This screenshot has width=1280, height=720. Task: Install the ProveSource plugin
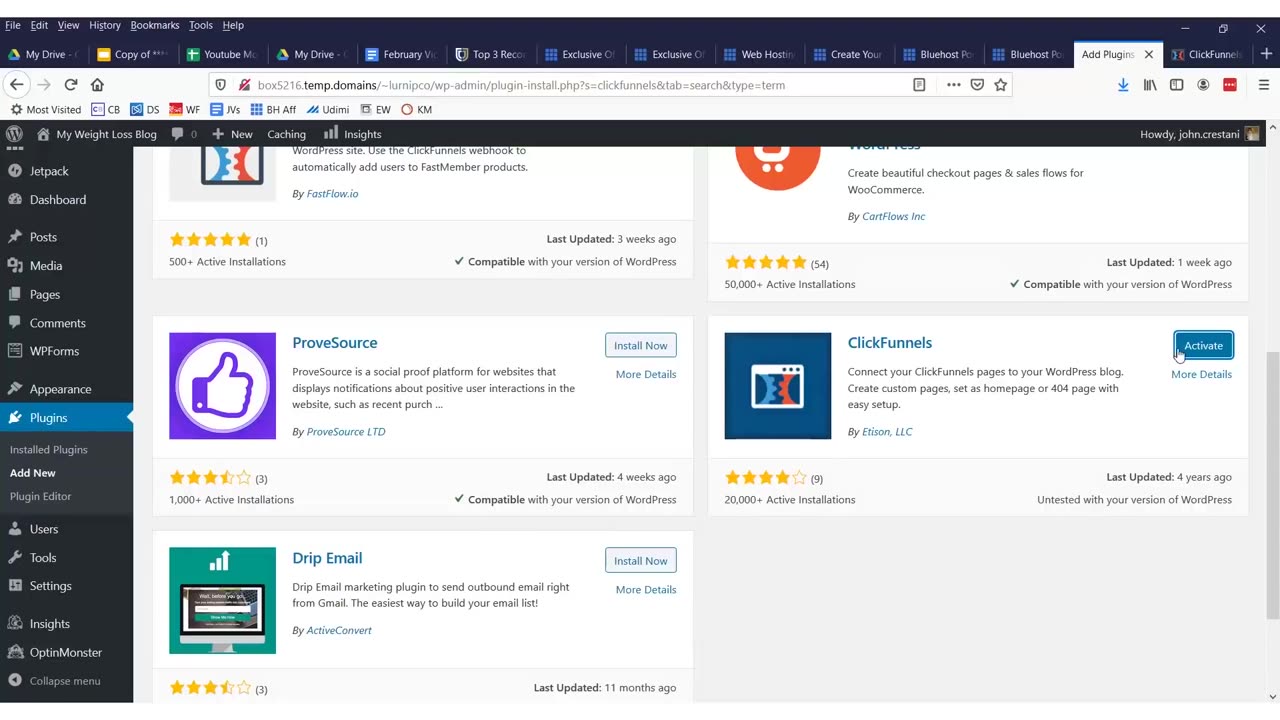[640, 345]
